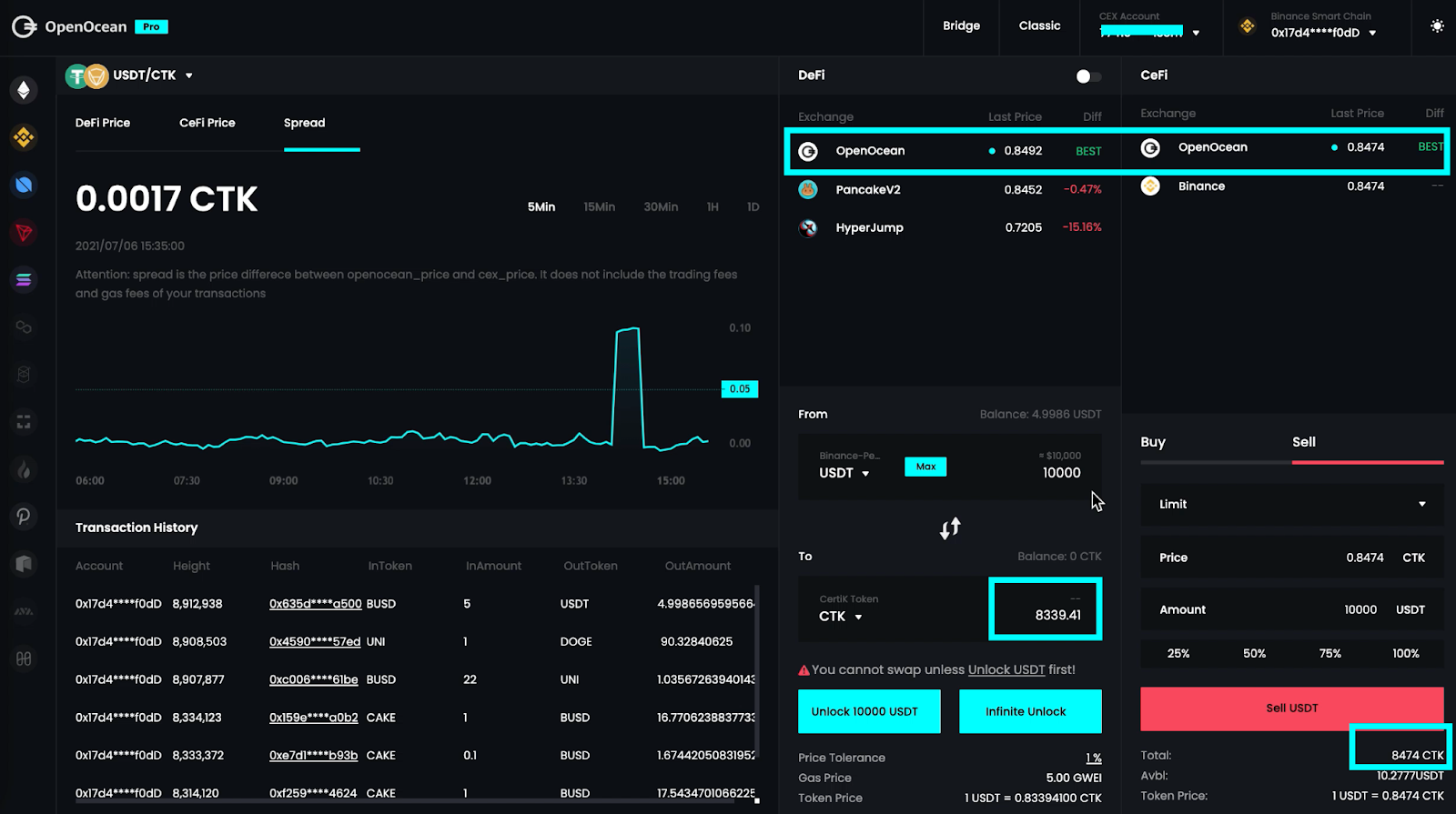Image resolution: width=1456 pixels, height=814 pixels.
Task: Select the Polkadot chain sidebar icon
Action: [24, 517]
